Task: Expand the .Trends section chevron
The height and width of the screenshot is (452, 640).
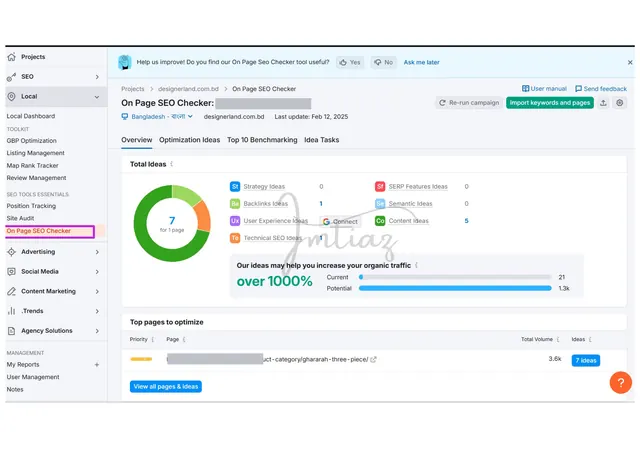Action: 97,311
